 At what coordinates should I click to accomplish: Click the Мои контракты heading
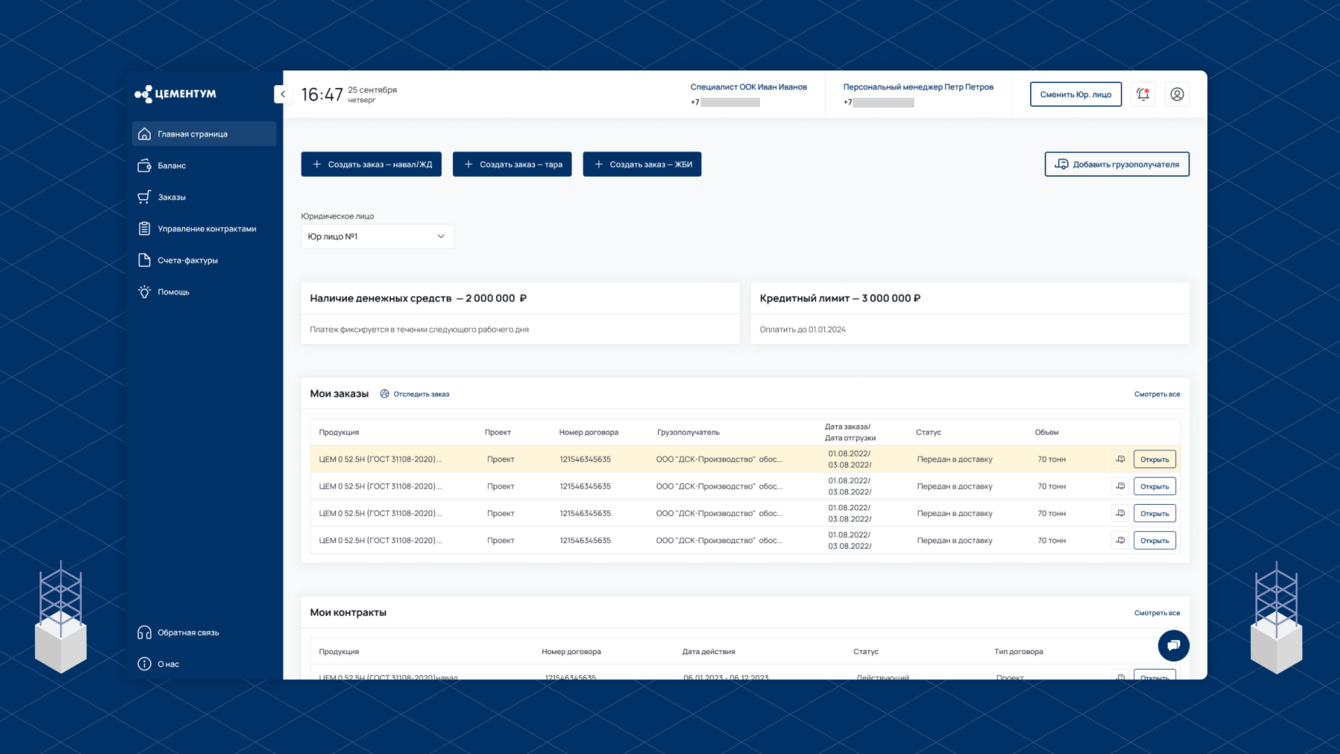[348, 612]
